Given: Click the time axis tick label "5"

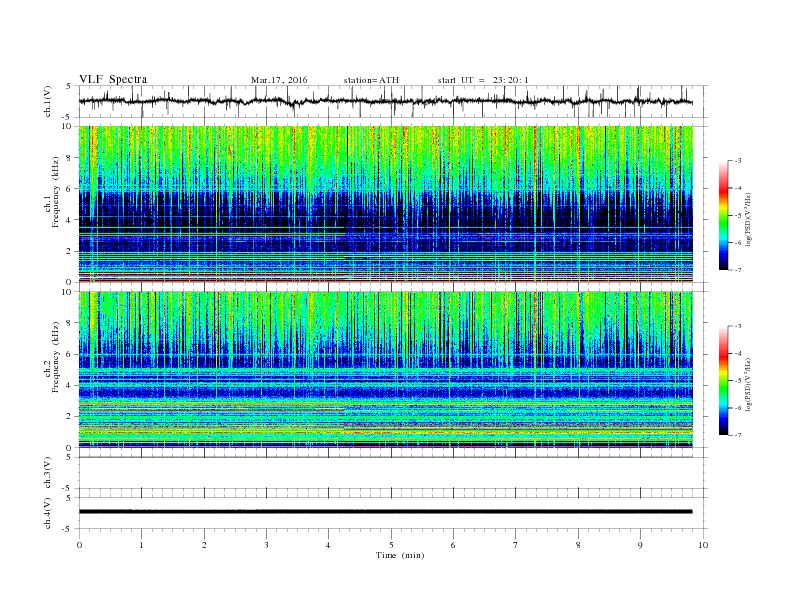Looking at the screenshot, I should pos(391,545).
